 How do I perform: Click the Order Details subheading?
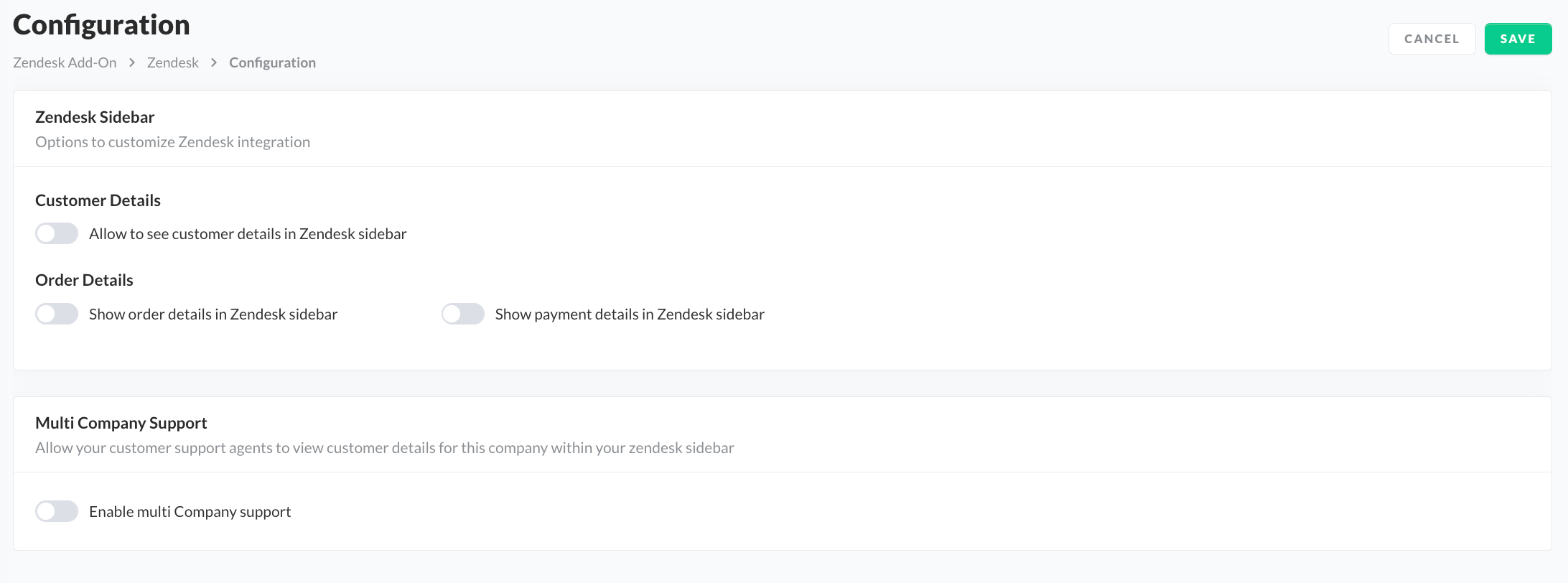coord(84,280)
